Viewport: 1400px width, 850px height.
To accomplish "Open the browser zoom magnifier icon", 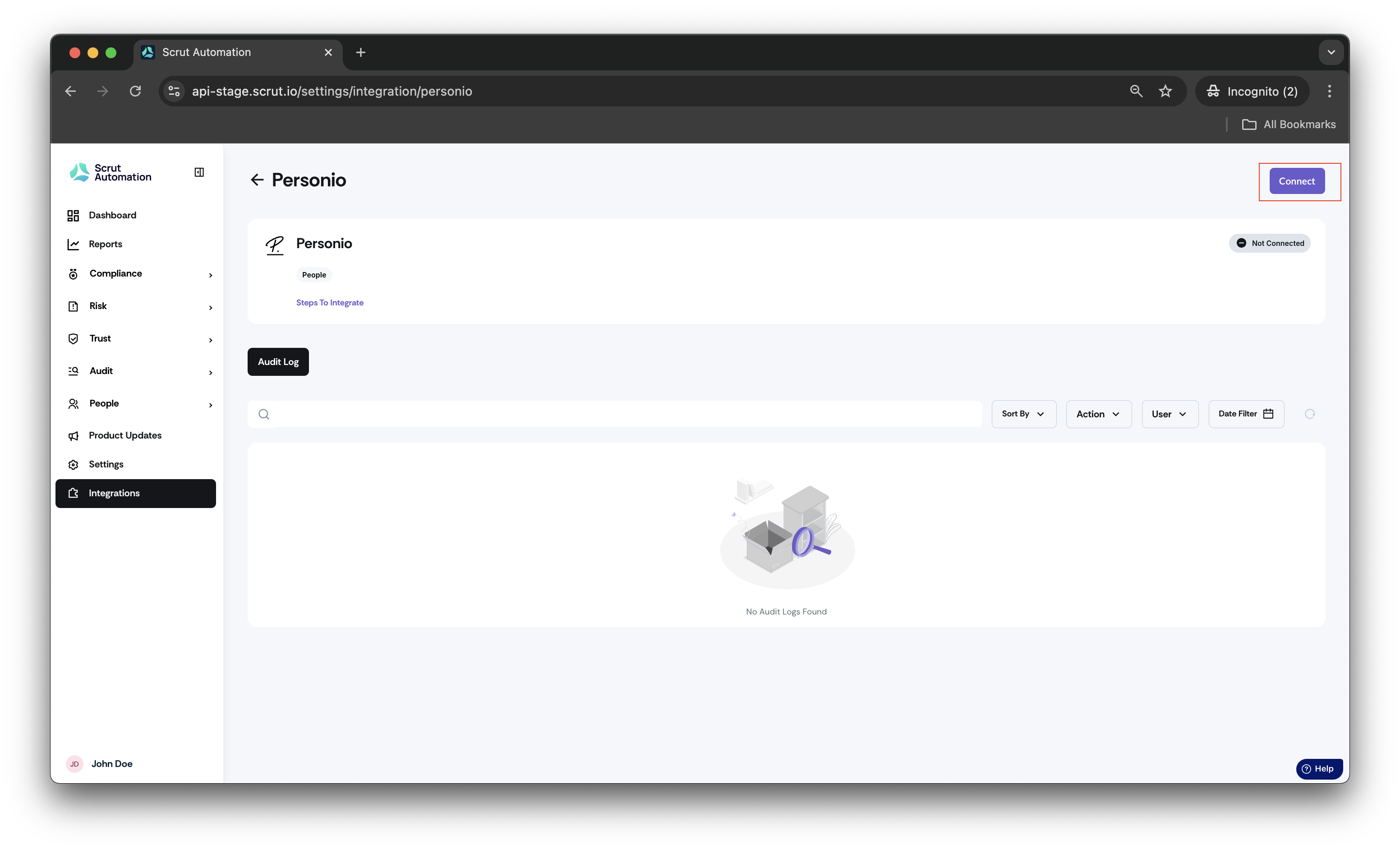I will 1136,92.
